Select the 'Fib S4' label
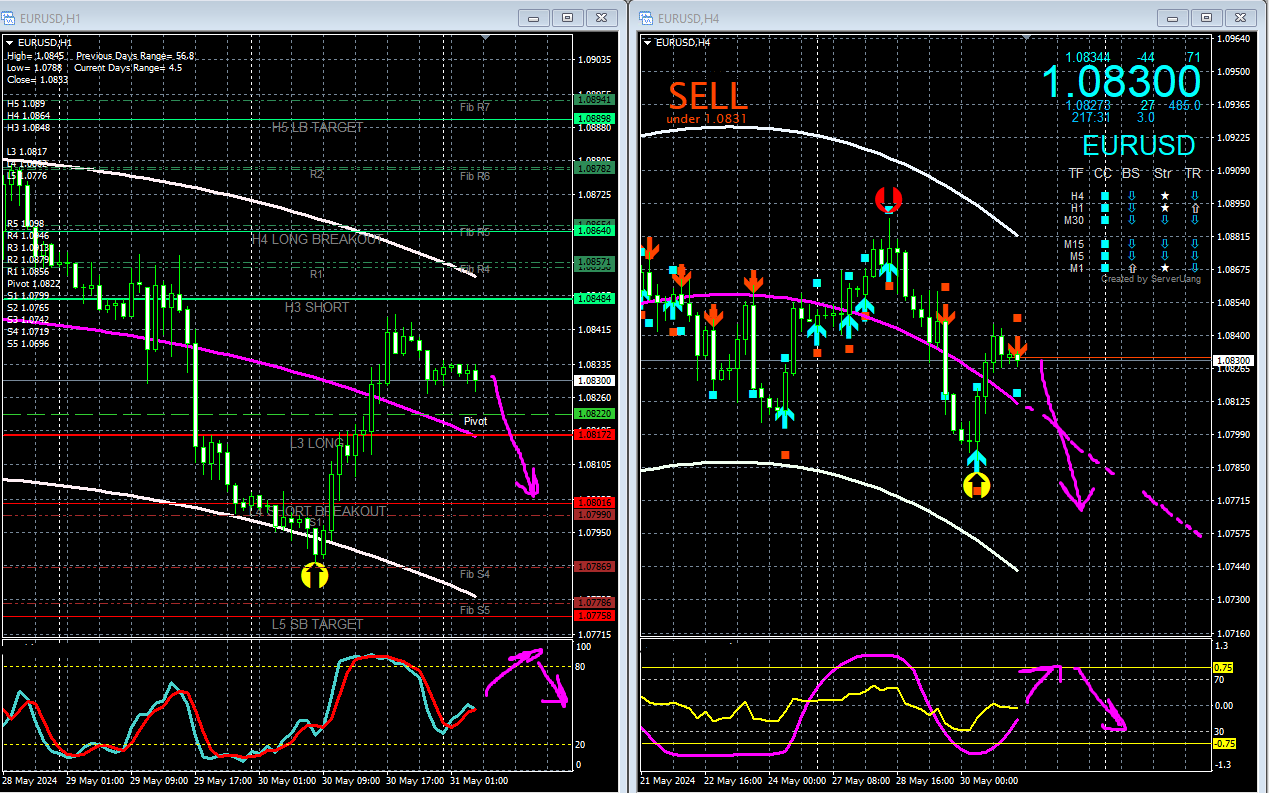 click(x=475, y=574)
